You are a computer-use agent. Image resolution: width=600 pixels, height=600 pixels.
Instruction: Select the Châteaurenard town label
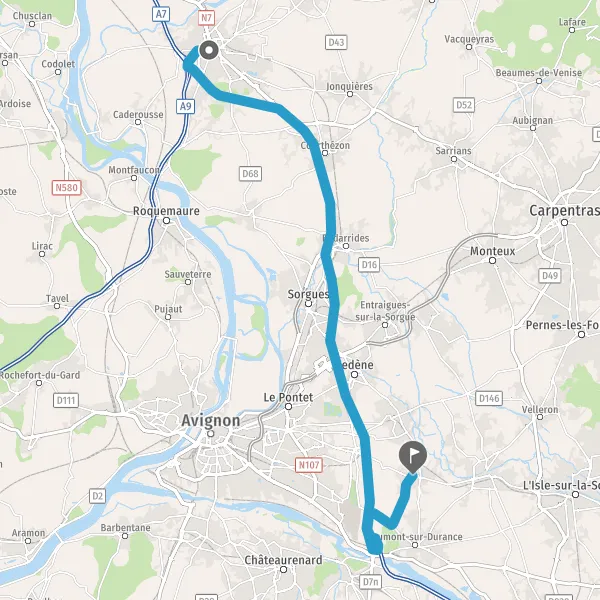click(x=284, y=560)
